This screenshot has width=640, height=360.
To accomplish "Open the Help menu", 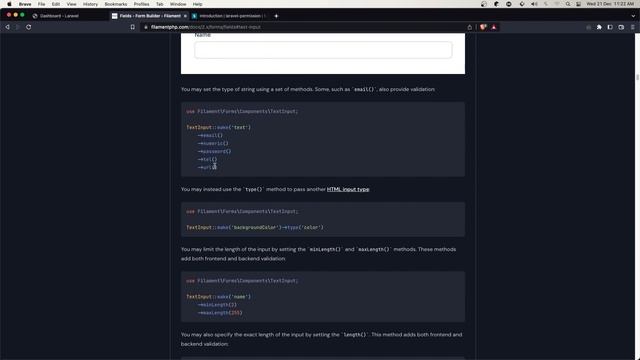I will [x=198, y=4].
